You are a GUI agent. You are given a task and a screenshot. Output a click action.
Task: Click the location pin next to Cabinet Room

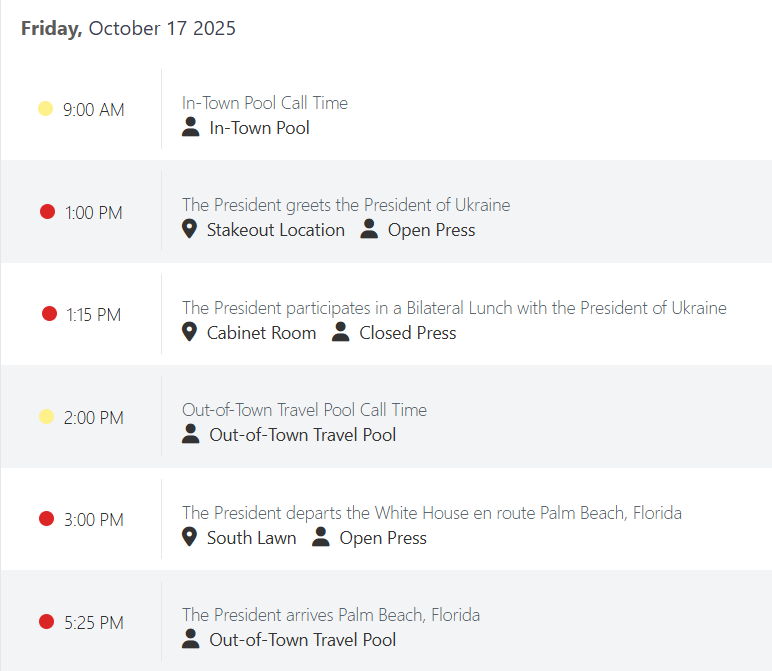click(x=189, y=333)
